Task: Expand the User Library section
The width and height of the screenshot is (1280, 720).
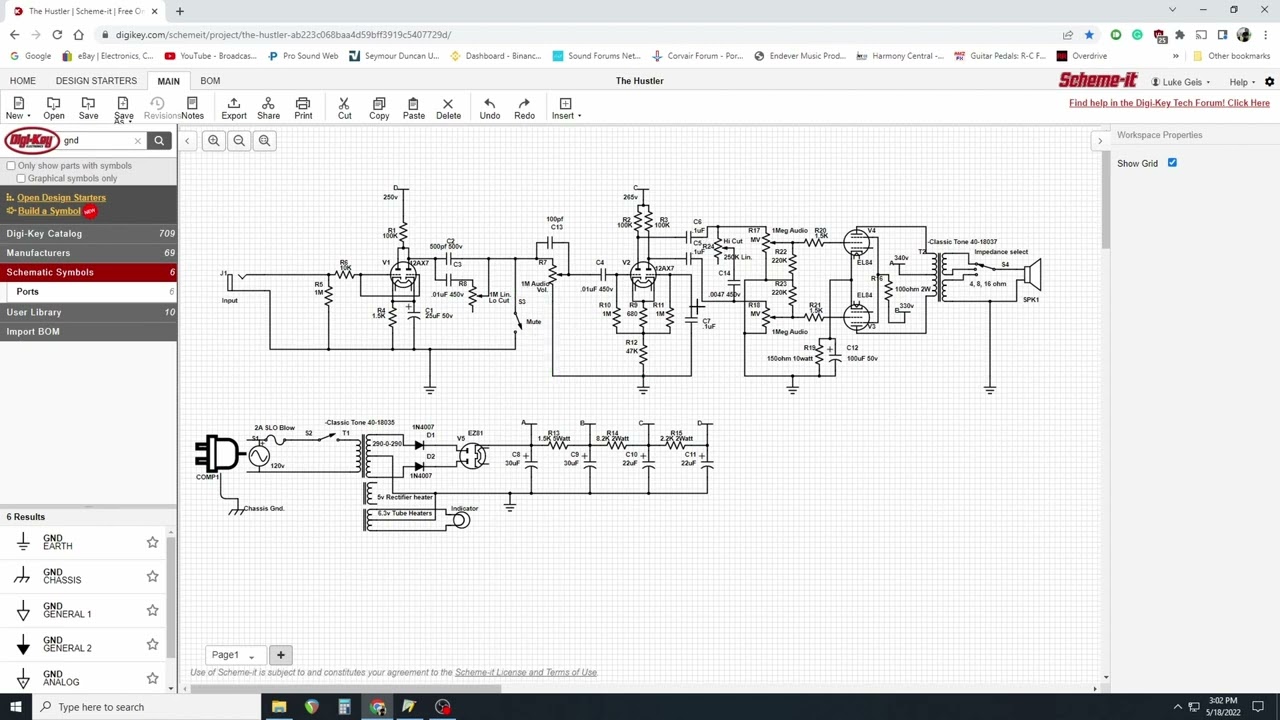Action: pos(89,312)
